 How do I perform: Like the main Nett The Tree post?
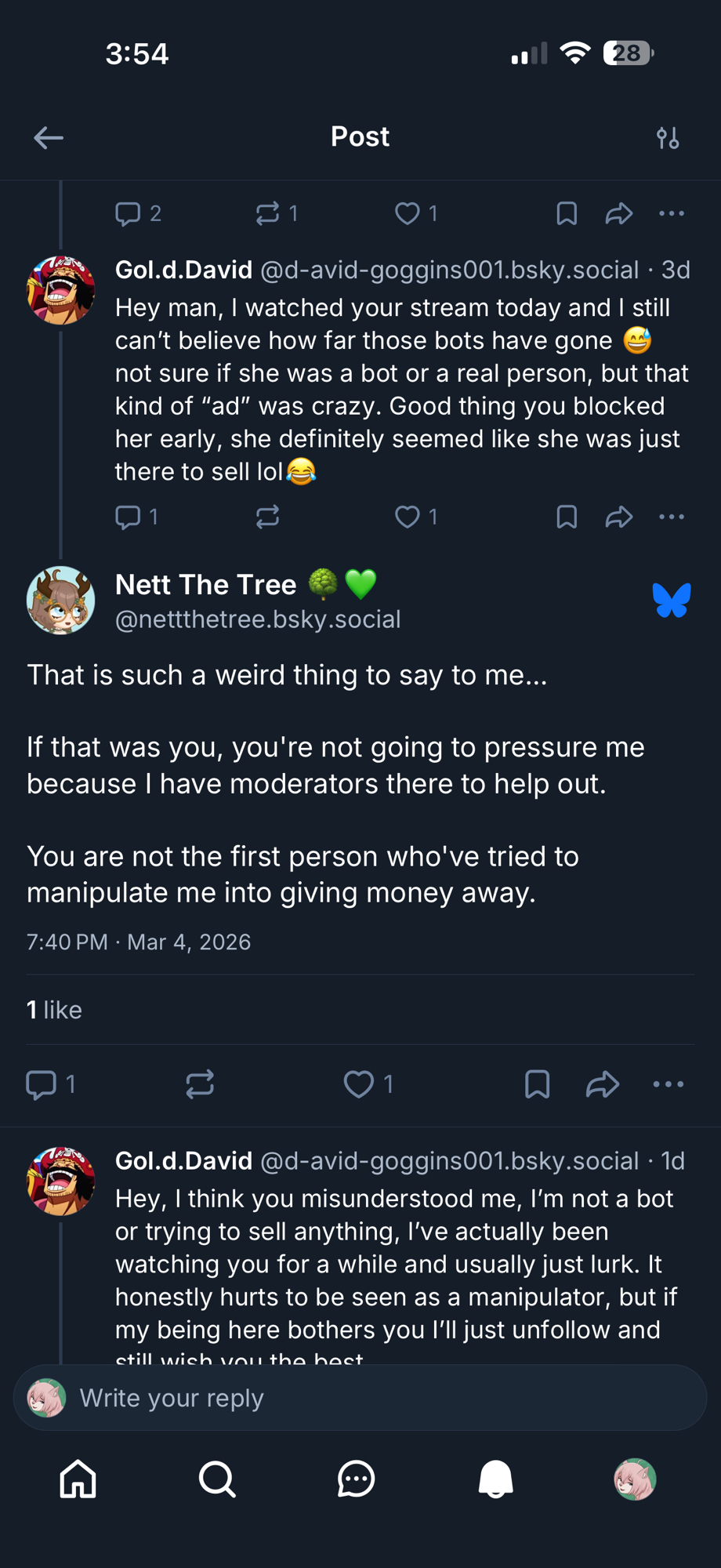pyautogui.click(x=360, y=1084)
